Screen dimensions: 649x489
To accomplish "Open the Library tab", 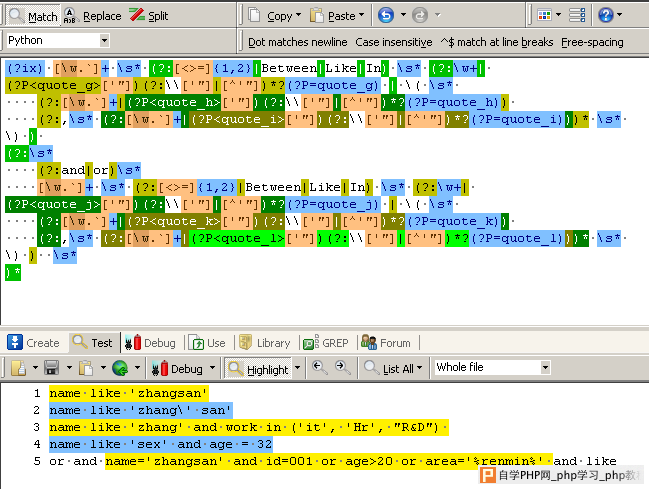I will [x=265, y=343].
